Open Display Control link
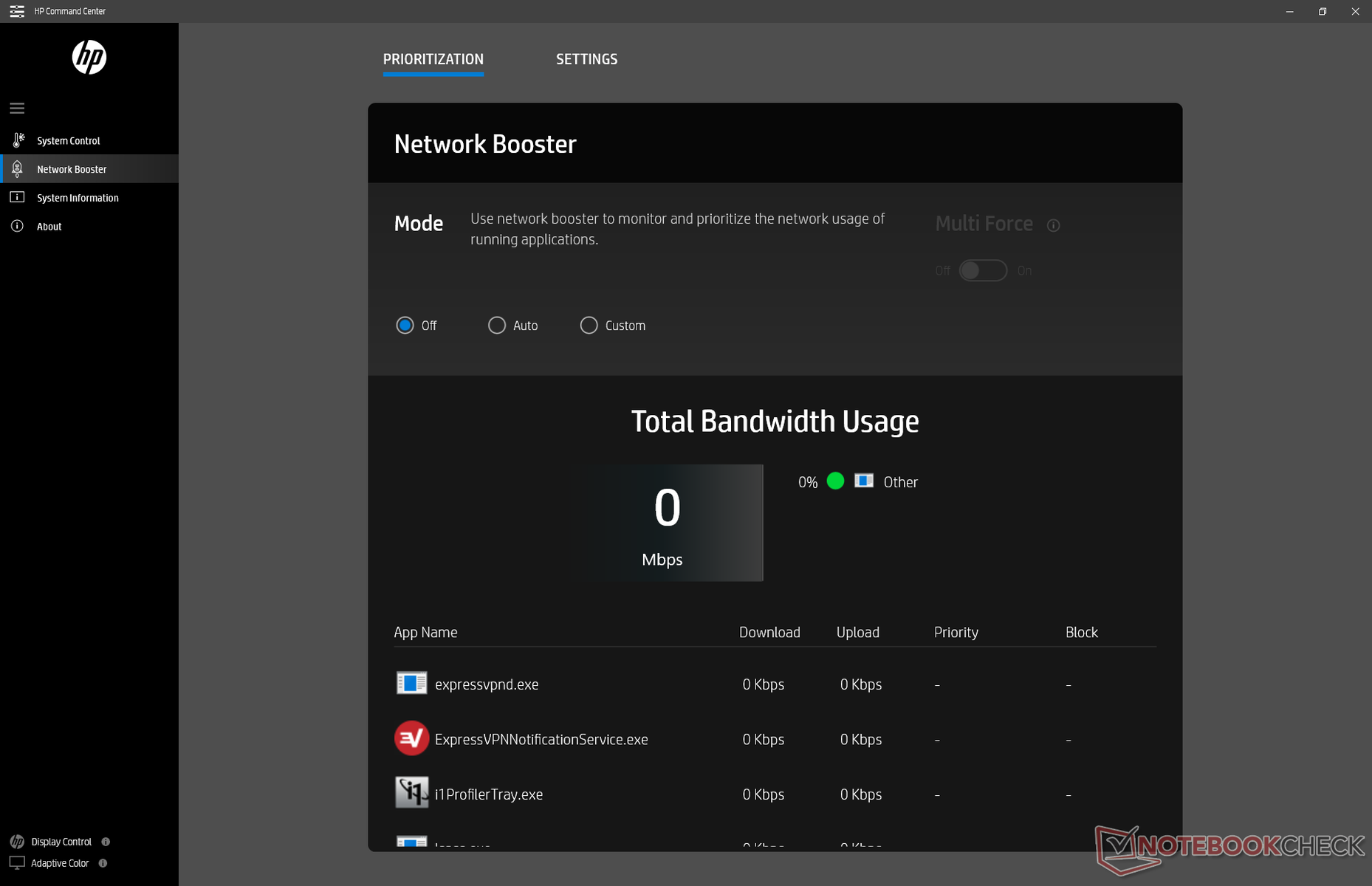The width and height of the screenshot is (1372, 886). click(x=61, y=842)
